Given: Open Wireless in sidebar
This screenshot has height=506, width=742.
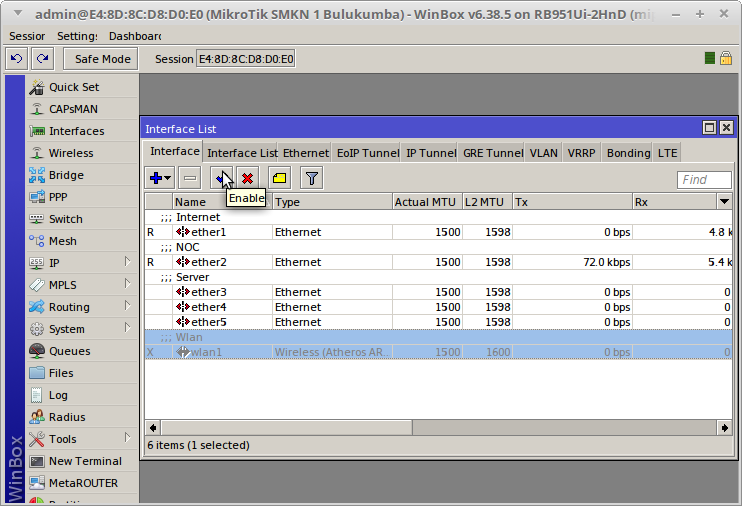Looking at the screenshot, I should (82, 153).
